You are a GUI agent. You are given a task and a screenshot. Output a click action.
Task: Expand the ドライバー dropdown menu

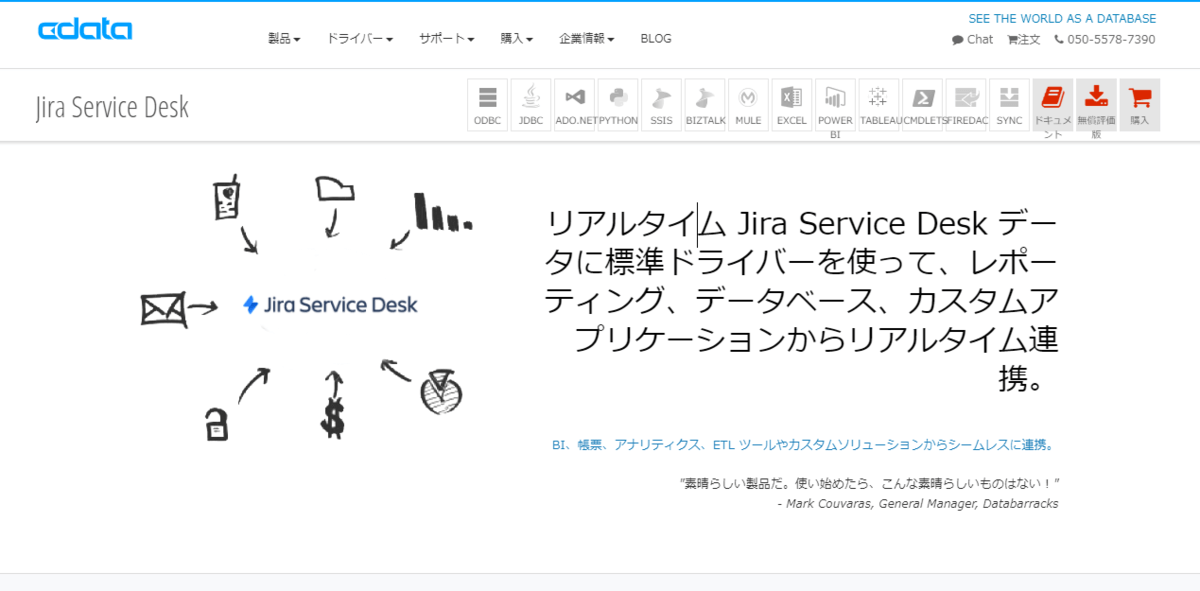coord(359,39)
